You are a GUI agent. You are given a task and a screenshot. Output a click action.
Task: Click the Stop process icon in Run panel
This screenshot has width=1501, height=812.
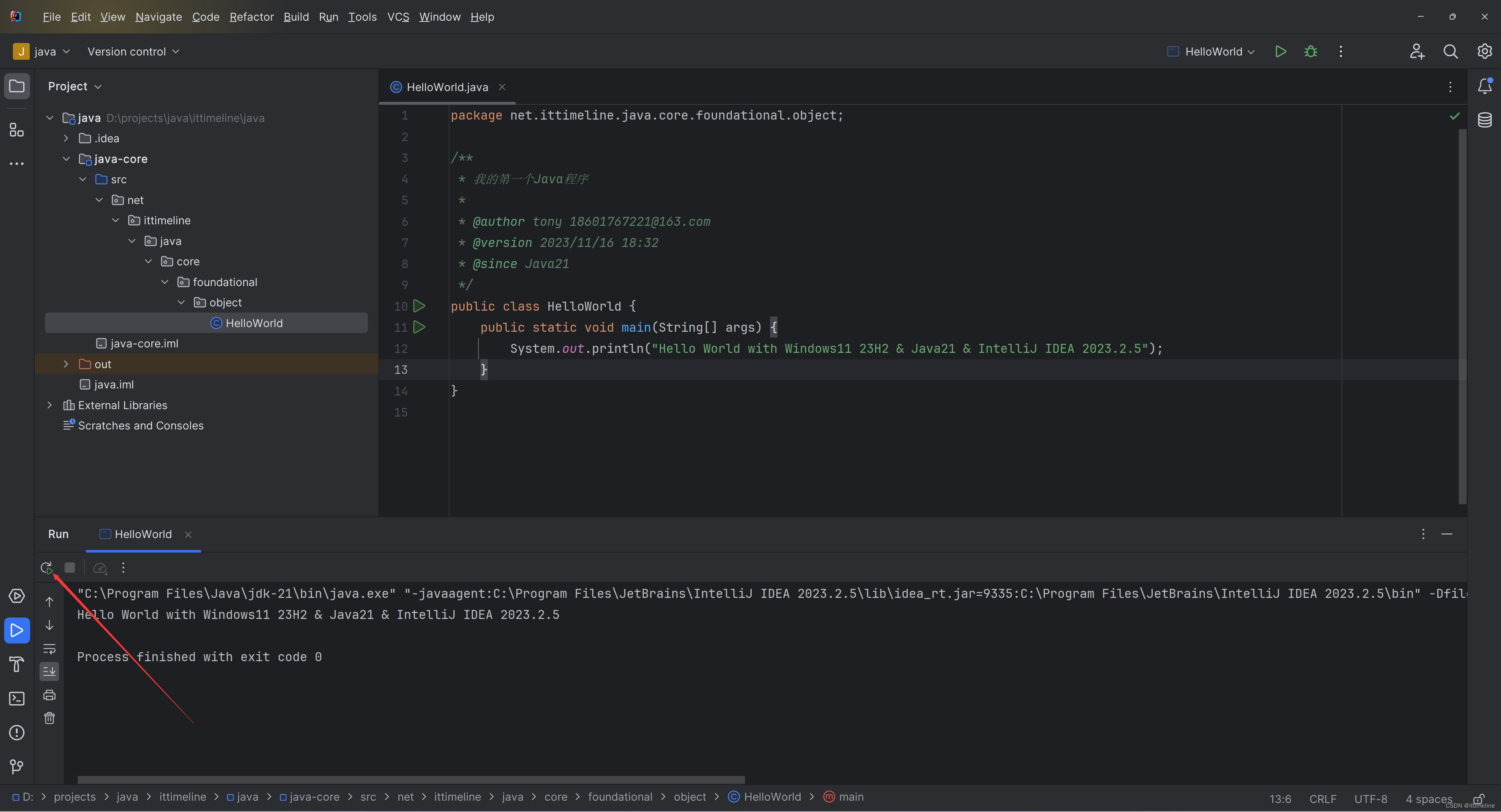point(70,568)
